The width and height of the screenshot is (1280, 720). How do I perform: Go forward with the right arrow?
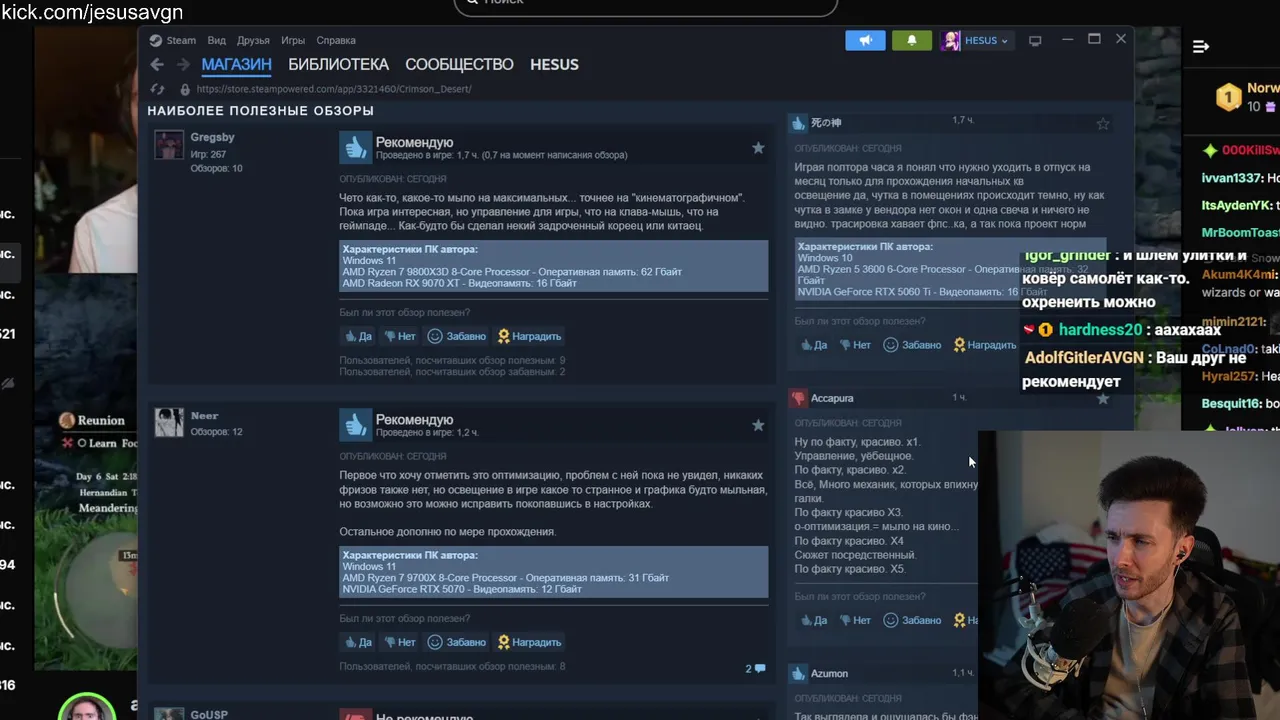[183, 64]
